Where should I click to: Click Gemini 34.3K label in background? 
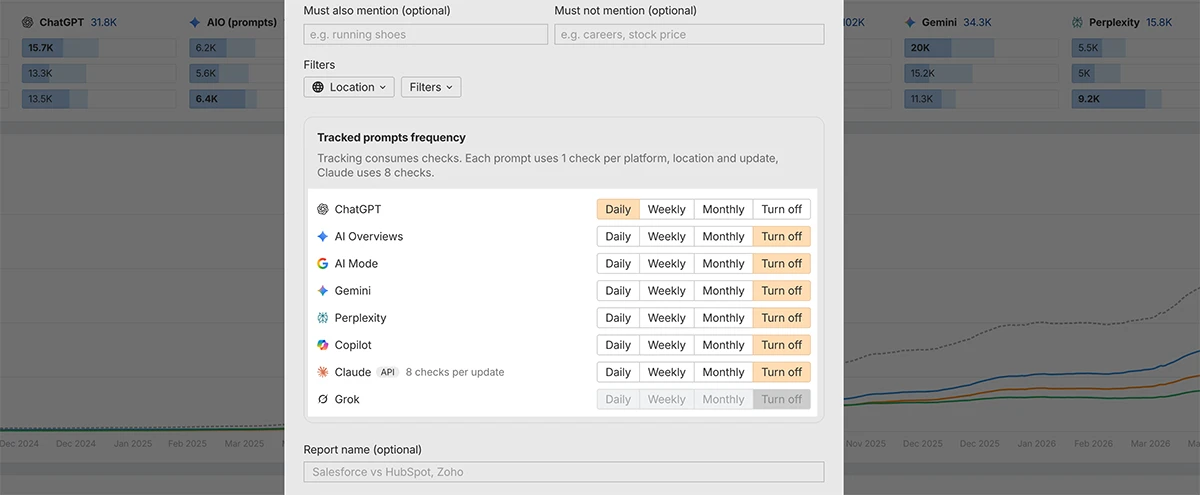point(956,22)
